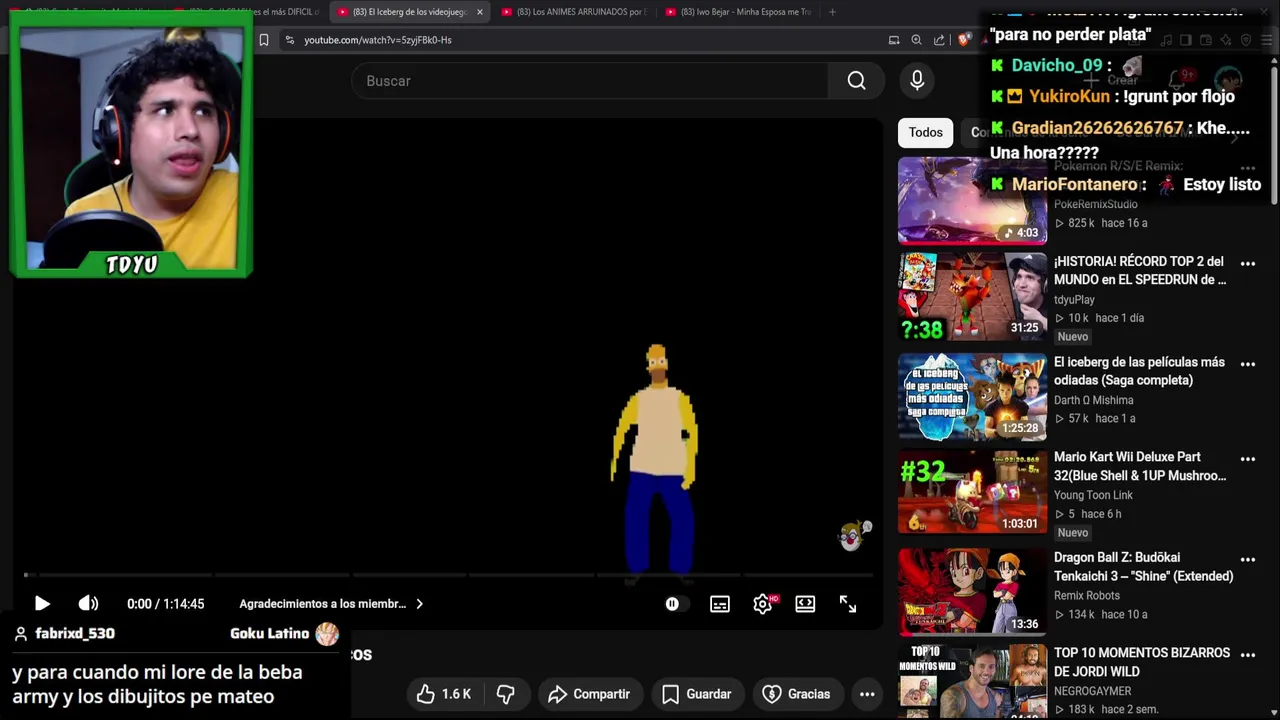Open more actions three-dot button below video
1280x720 pixels.
867,694
